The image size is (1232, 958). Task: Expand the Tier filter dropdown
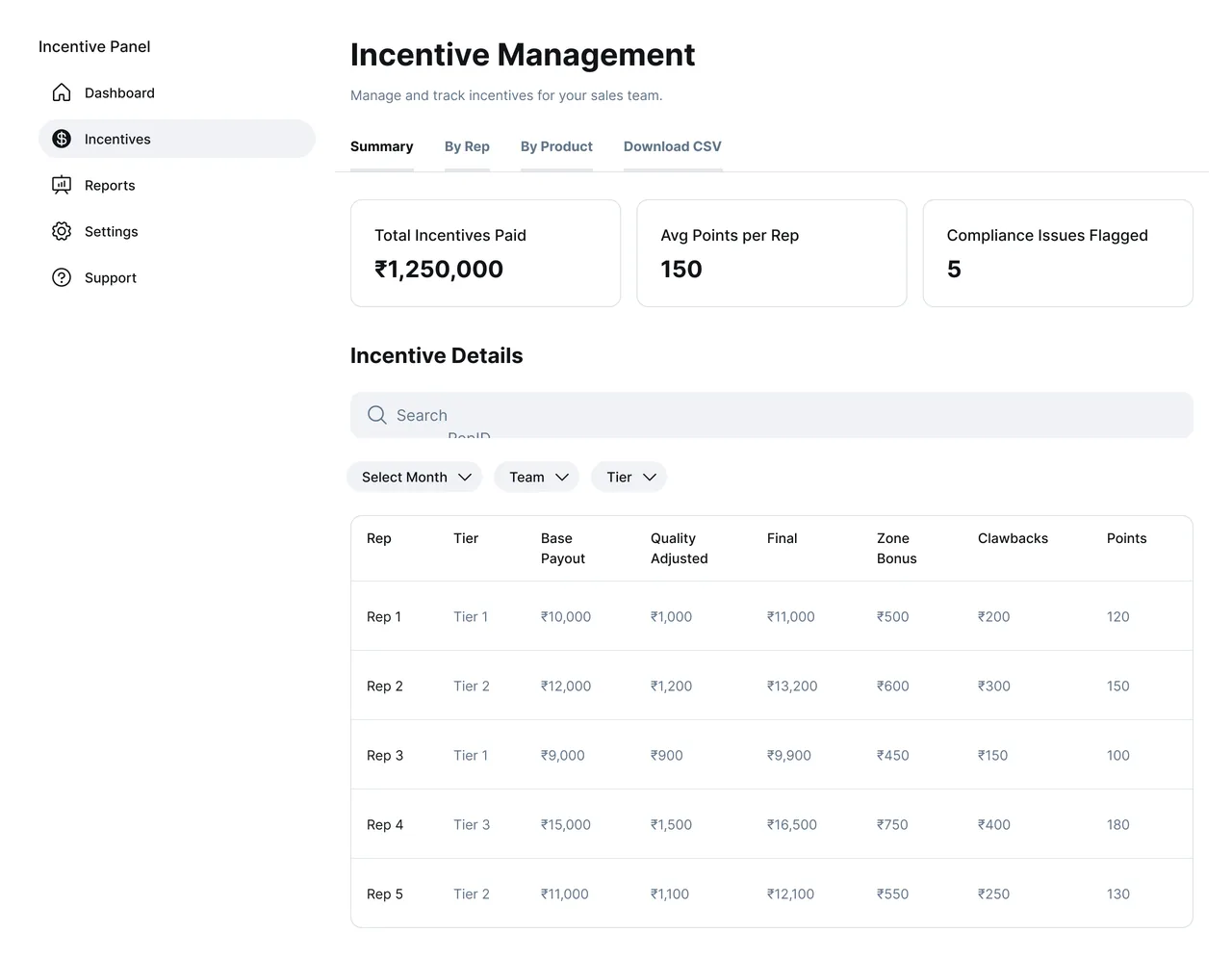click(x=629, y=477)
